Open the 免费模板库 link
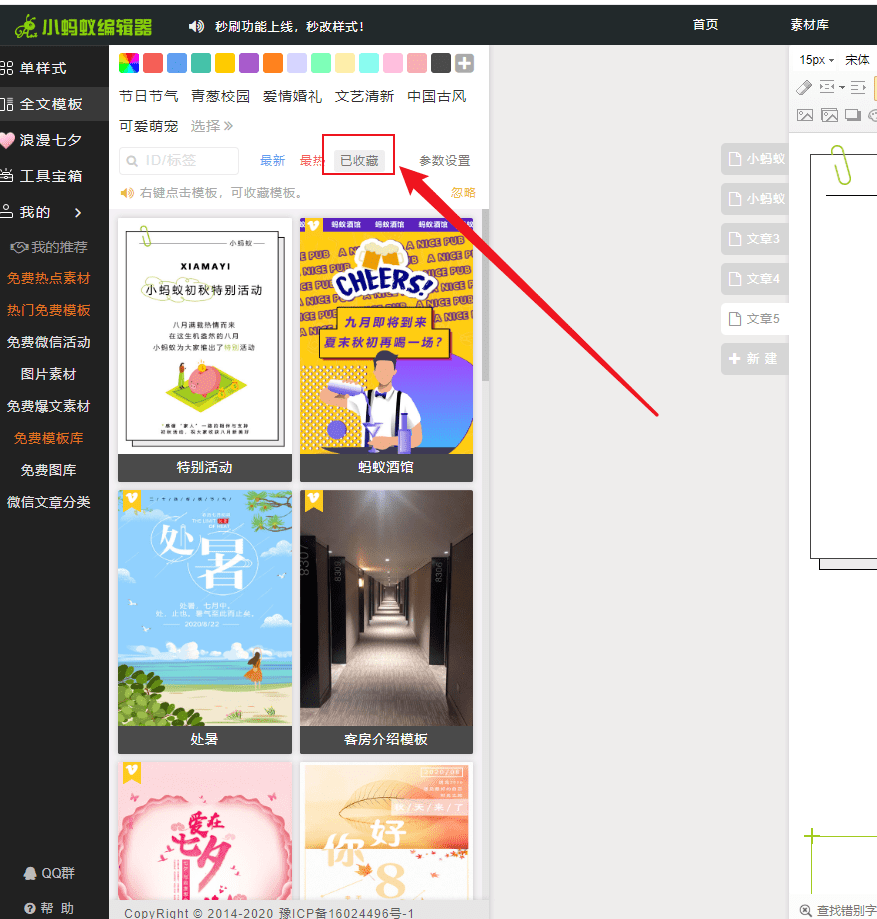Screen dimensions: 877x919 point(49,438)
